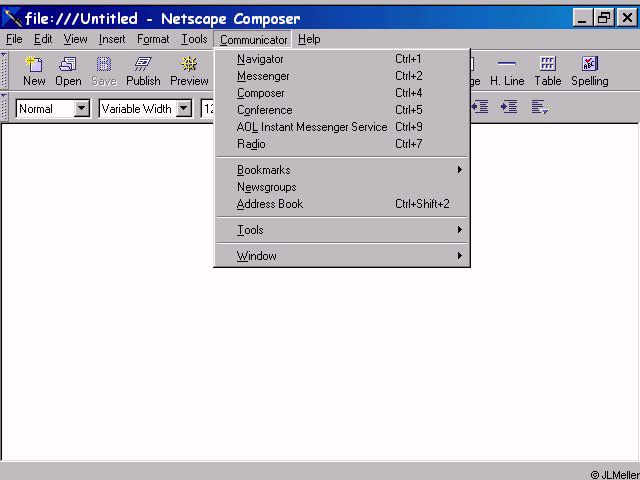Run the Spelling checker icon
This screenshot has height=480, width=640.
pyautogui.click(x=590, y=71)
